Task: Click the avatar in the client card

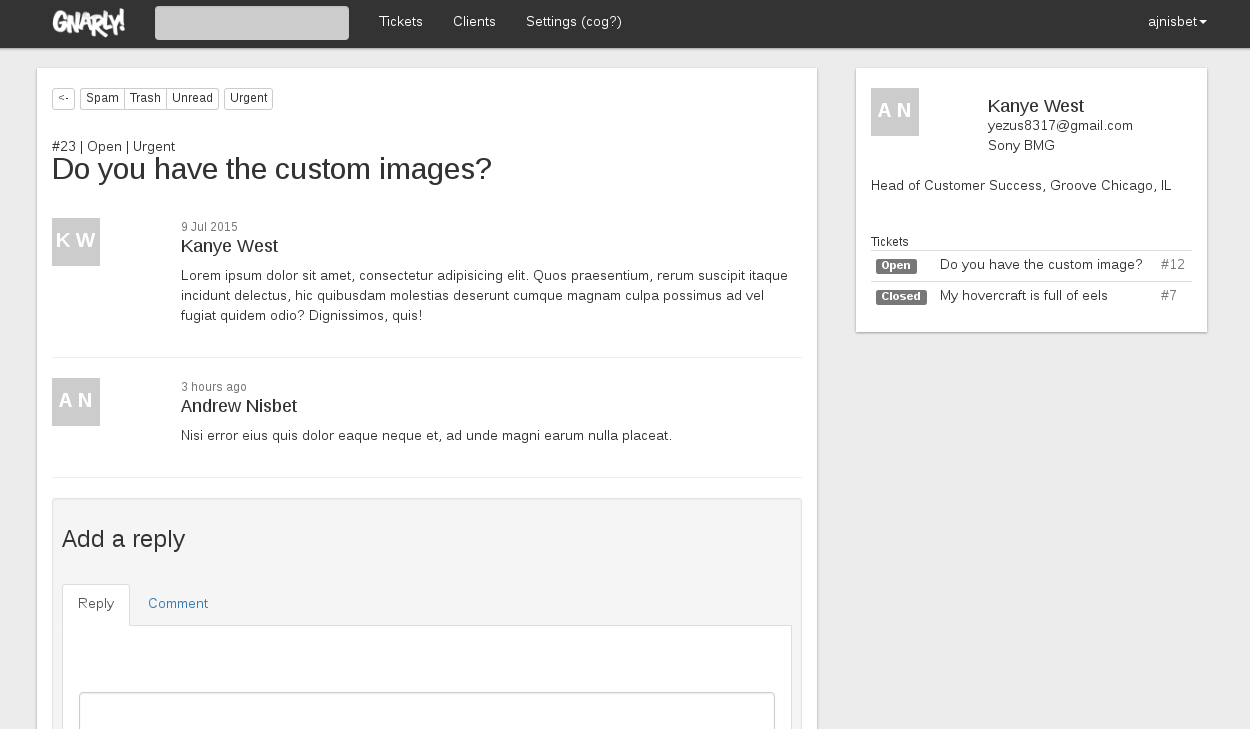Action: tap(895, 112)
